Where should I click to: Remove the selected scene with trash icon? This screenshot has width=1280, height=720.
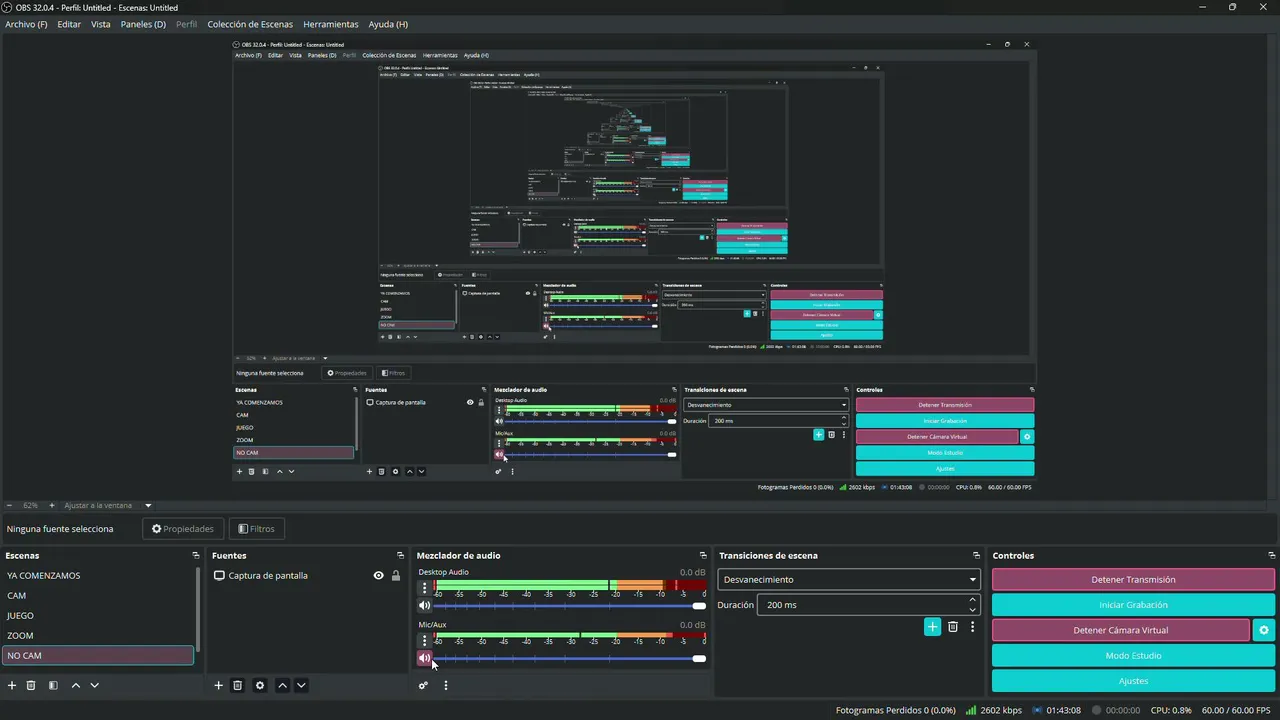[x=31, y=685]
